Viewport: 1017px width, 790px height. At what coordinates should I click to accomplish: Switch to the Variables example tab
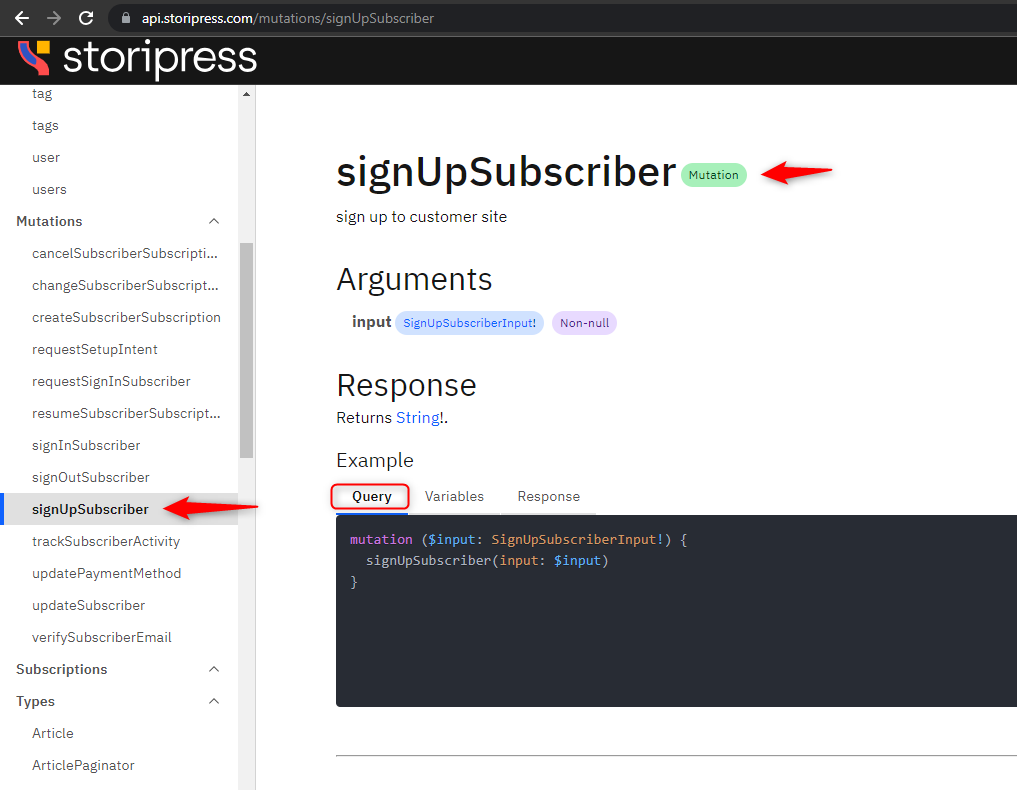tap(454, 496)
